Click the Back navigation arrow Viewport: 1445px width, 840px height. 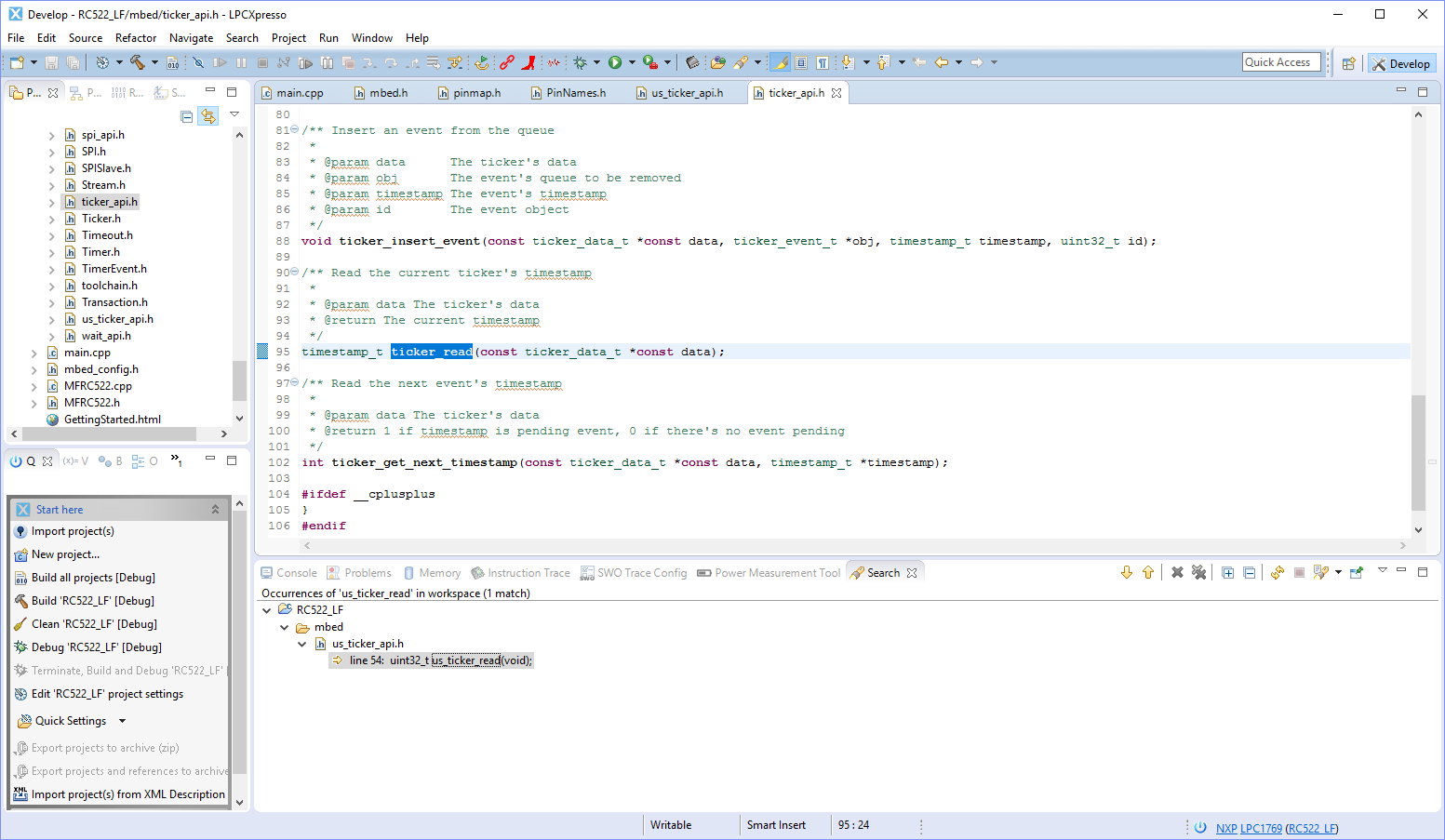[942, 62]
